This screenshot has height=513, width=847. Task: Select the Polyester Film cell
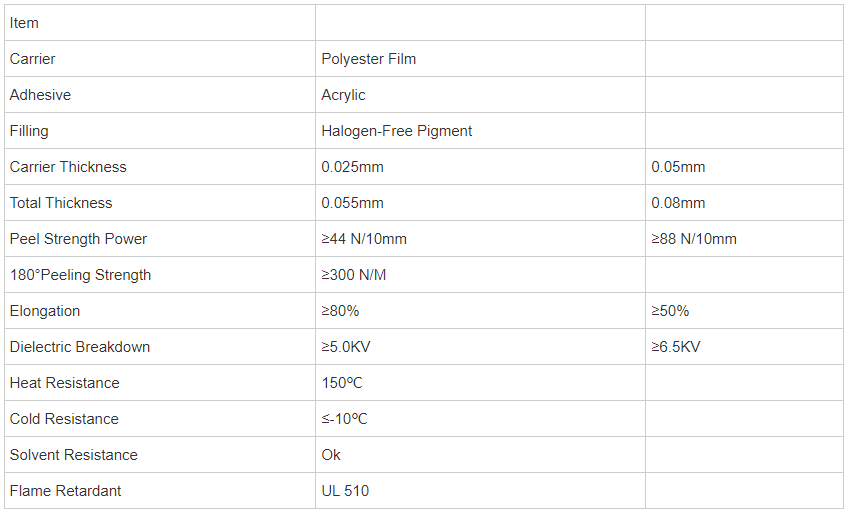click(480, 58)
